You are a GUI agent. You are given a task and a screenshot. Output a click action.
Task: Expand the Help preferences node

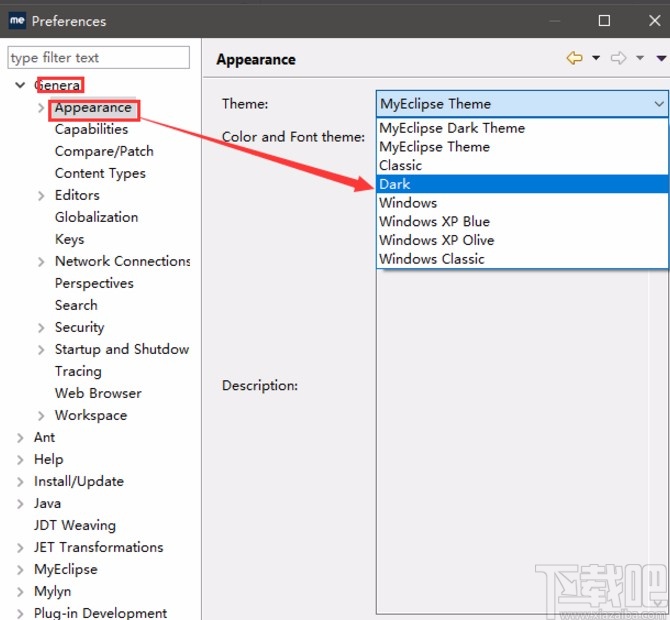[20, 460]
